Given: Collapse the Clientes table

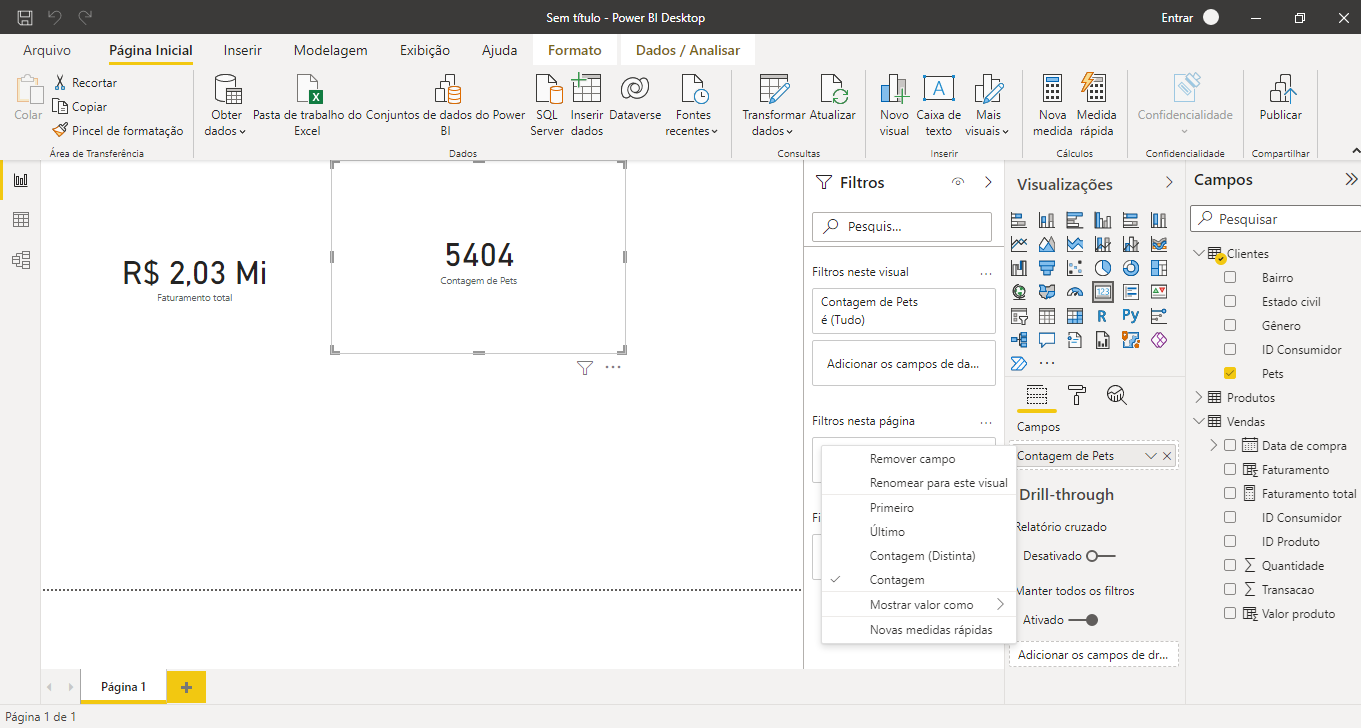Looking at the screenshot, I should pos(1198,253).
